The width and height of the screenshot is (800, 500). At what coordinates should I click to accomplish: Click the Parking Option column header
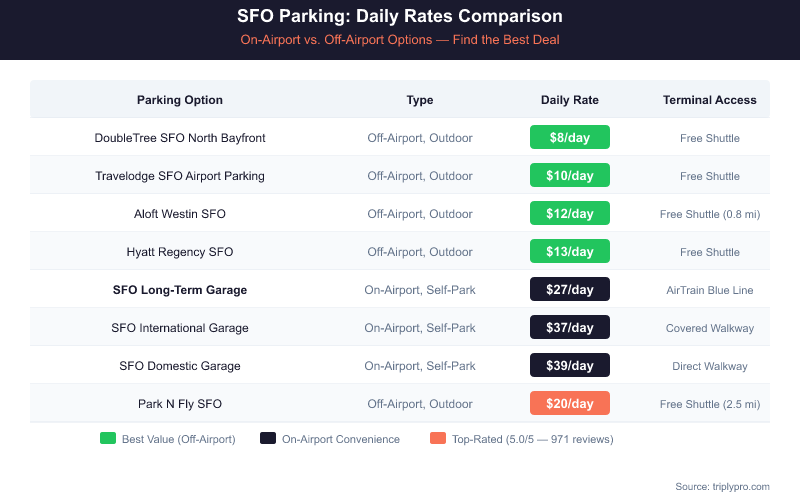click(x=180, y=100)
